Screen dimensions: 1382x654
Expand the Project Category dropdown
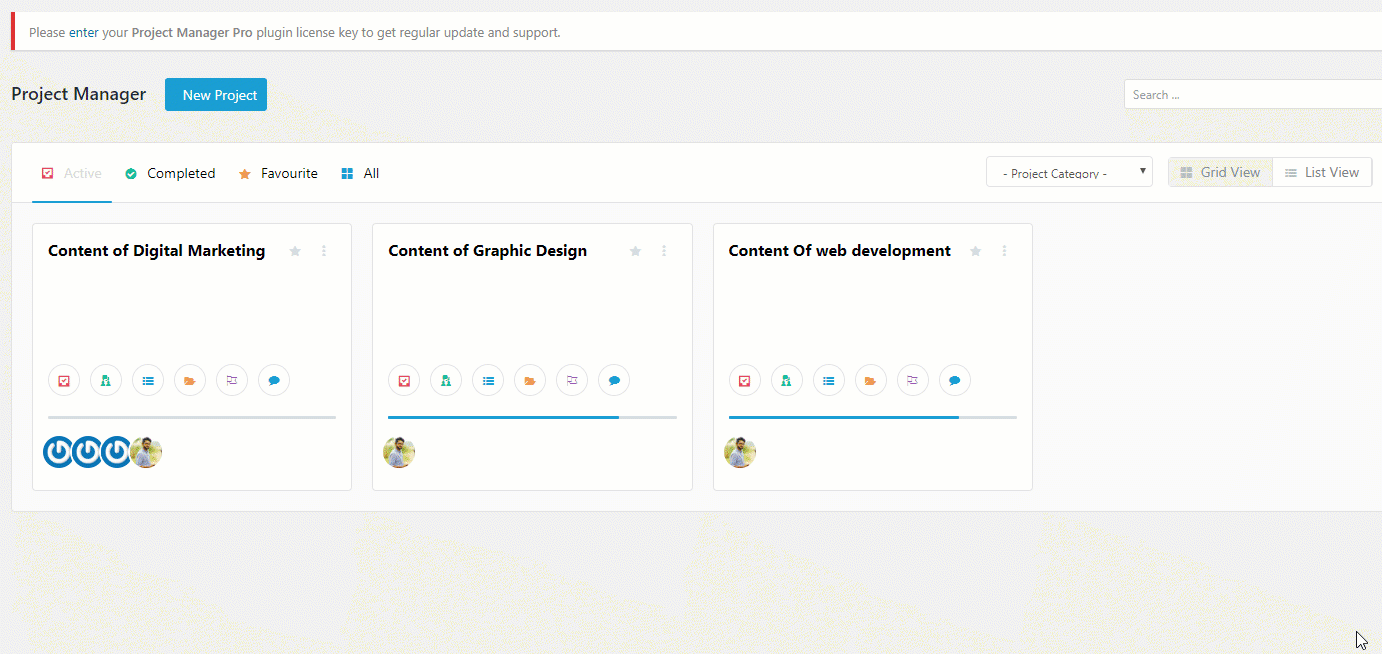(1069, 172)
